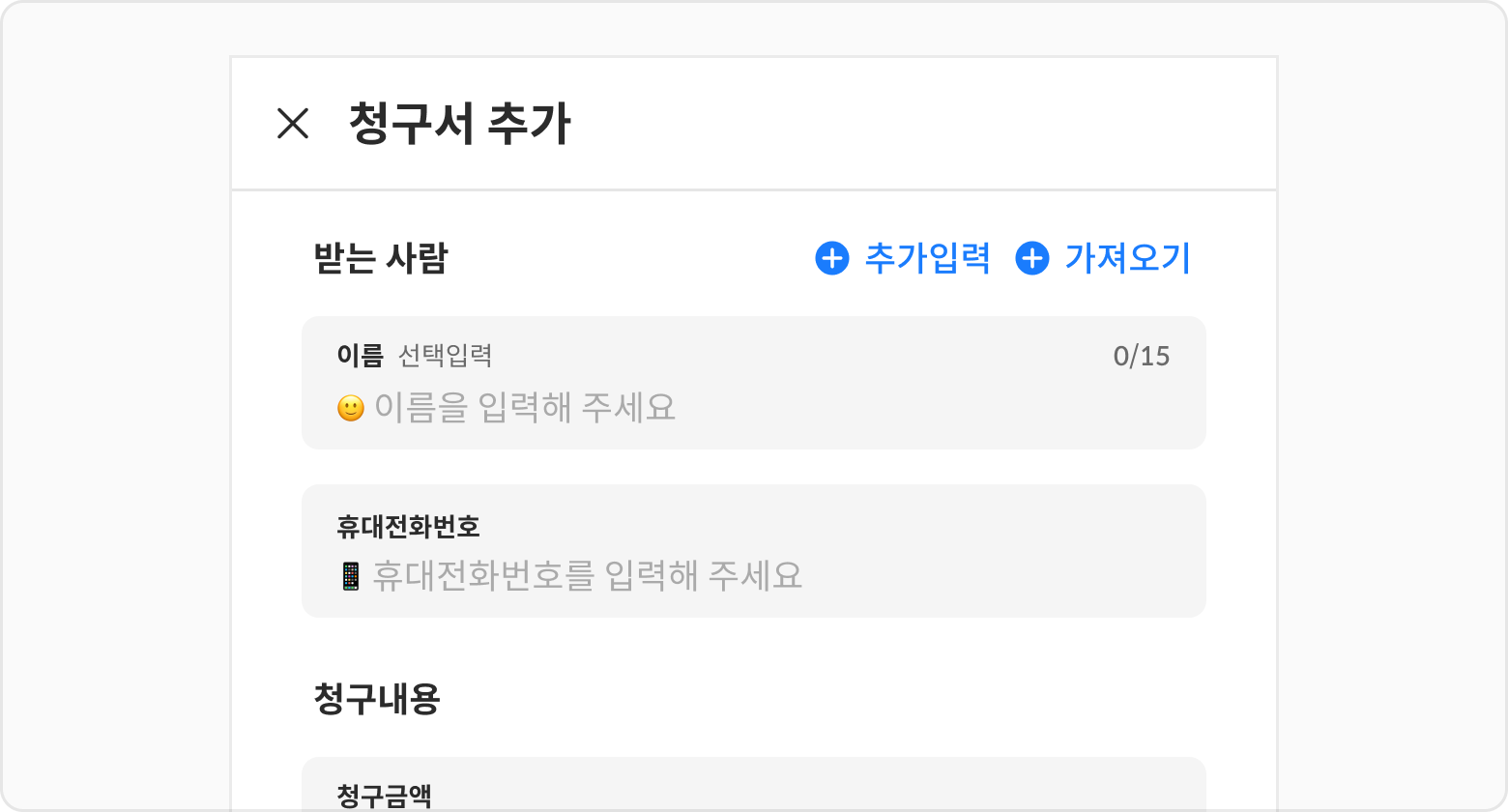Click the 청구서 추가 page title

click(459, 124)
